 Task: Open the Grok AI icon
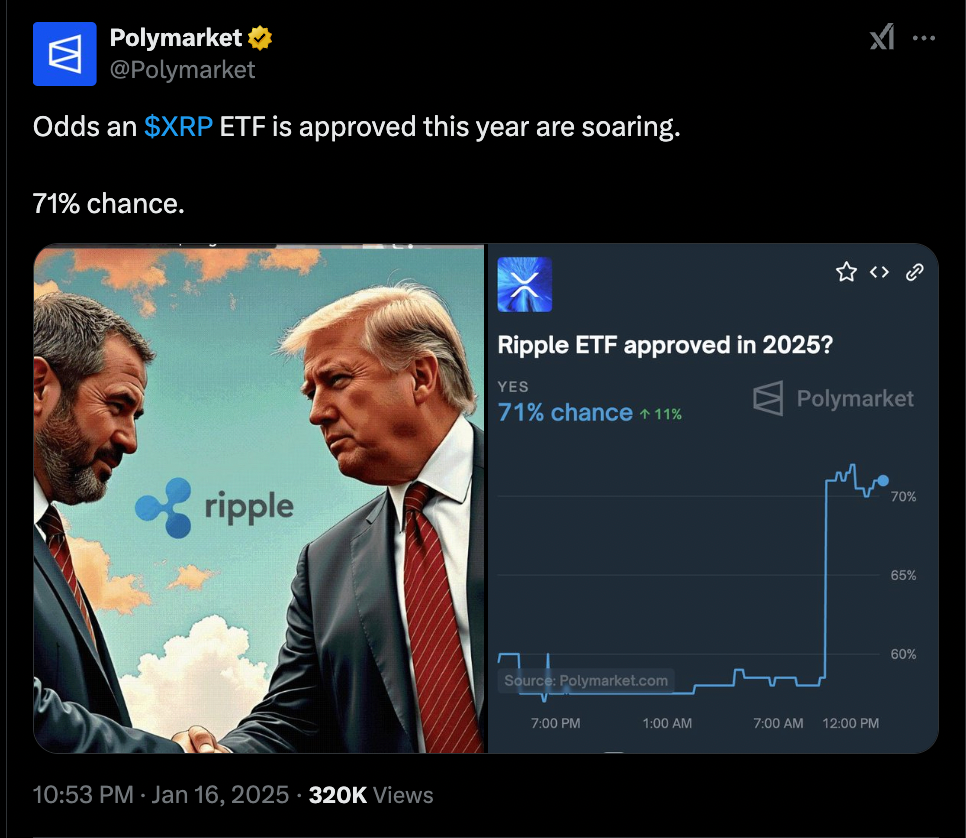click(881, 38)
